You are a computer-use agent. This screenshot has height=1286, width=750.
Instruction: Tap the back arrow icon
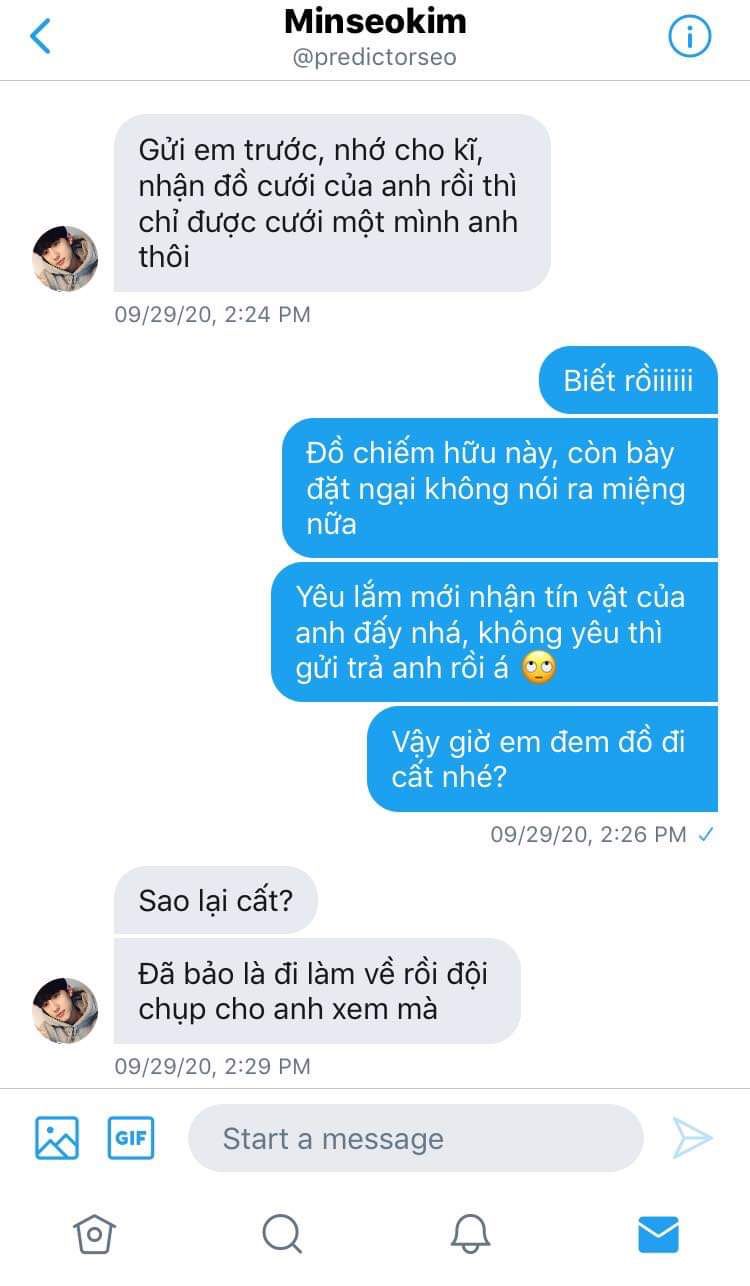pyautogui.click(x=40, y=36)
